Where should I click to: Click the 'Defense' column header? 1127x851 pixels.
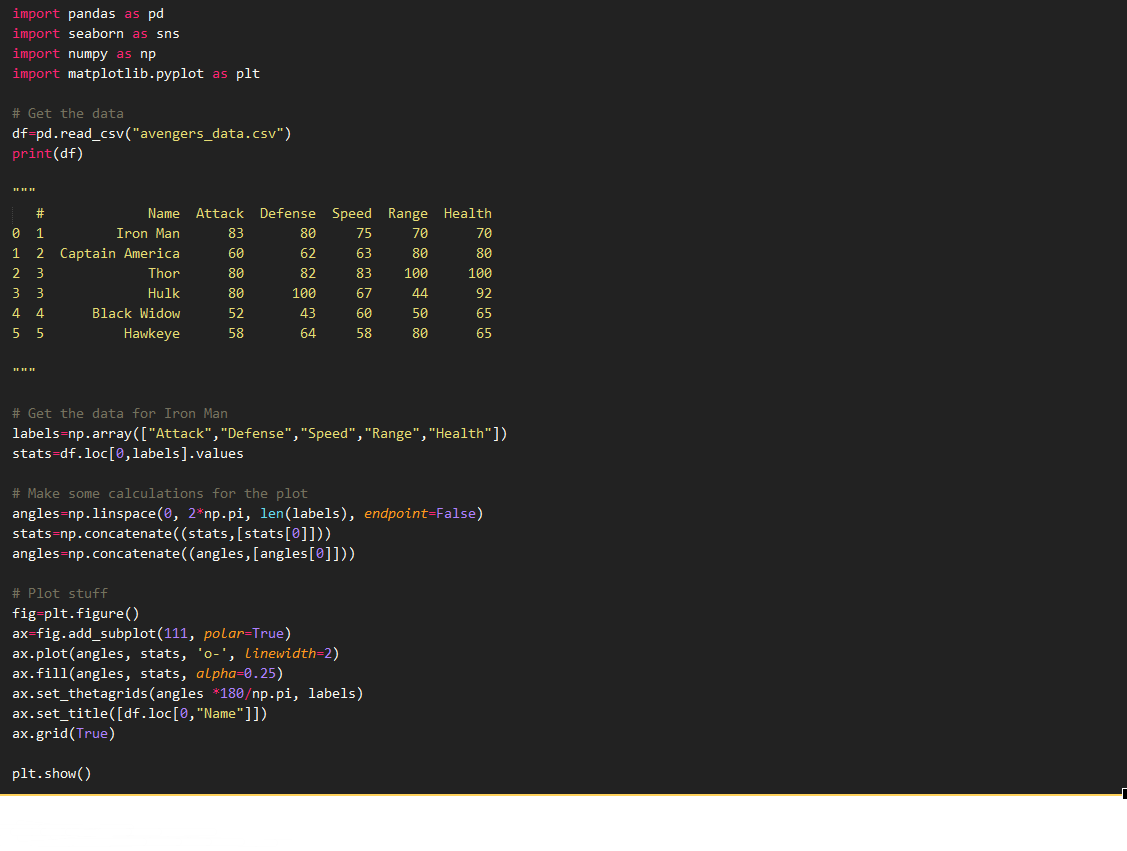tap(288, 213)
